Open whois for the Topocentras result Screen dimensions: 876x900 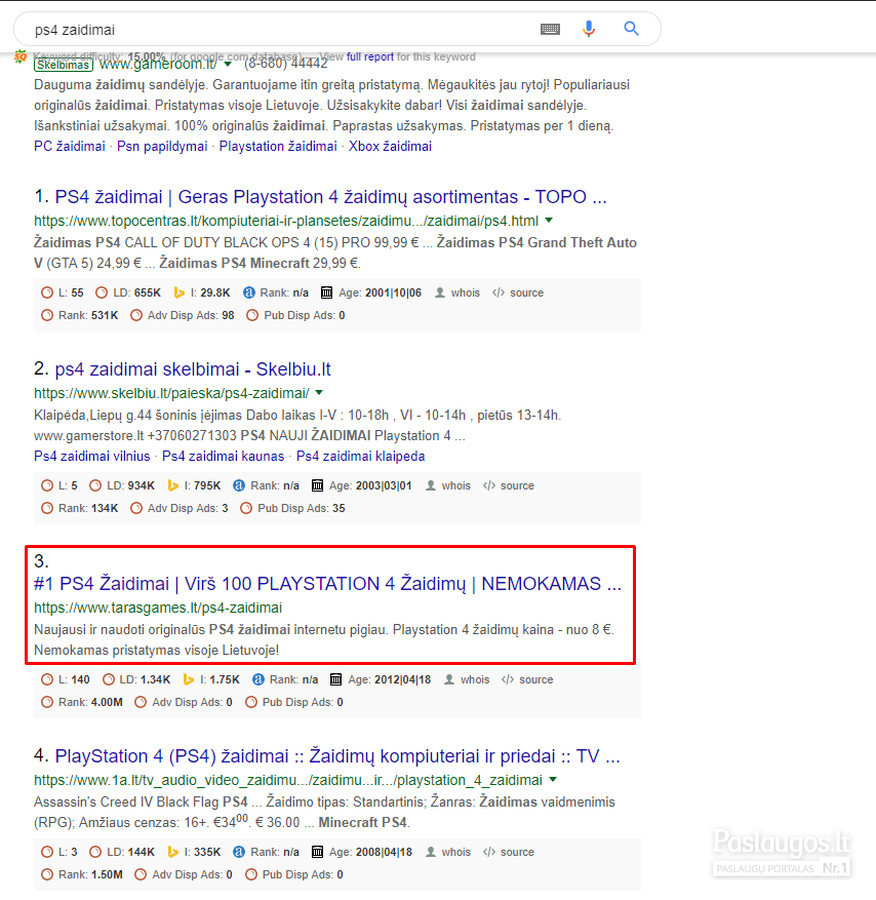coord(457,293)
